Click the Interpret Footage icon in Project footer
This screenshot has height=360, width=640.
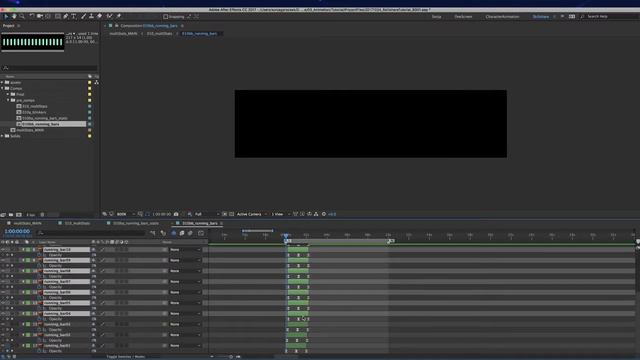3,214
